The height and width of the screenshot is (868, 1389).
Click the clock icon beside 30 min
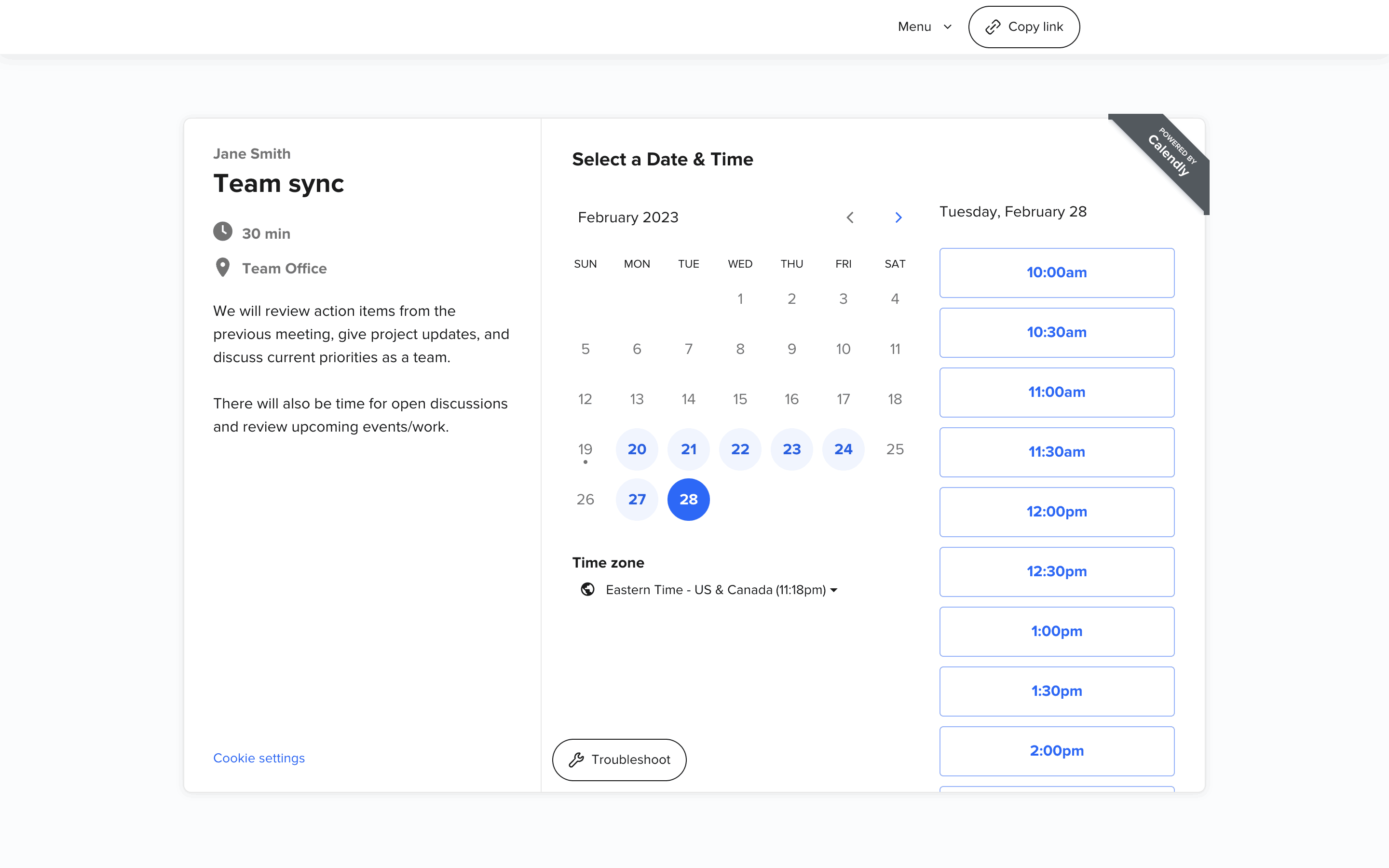223,232
